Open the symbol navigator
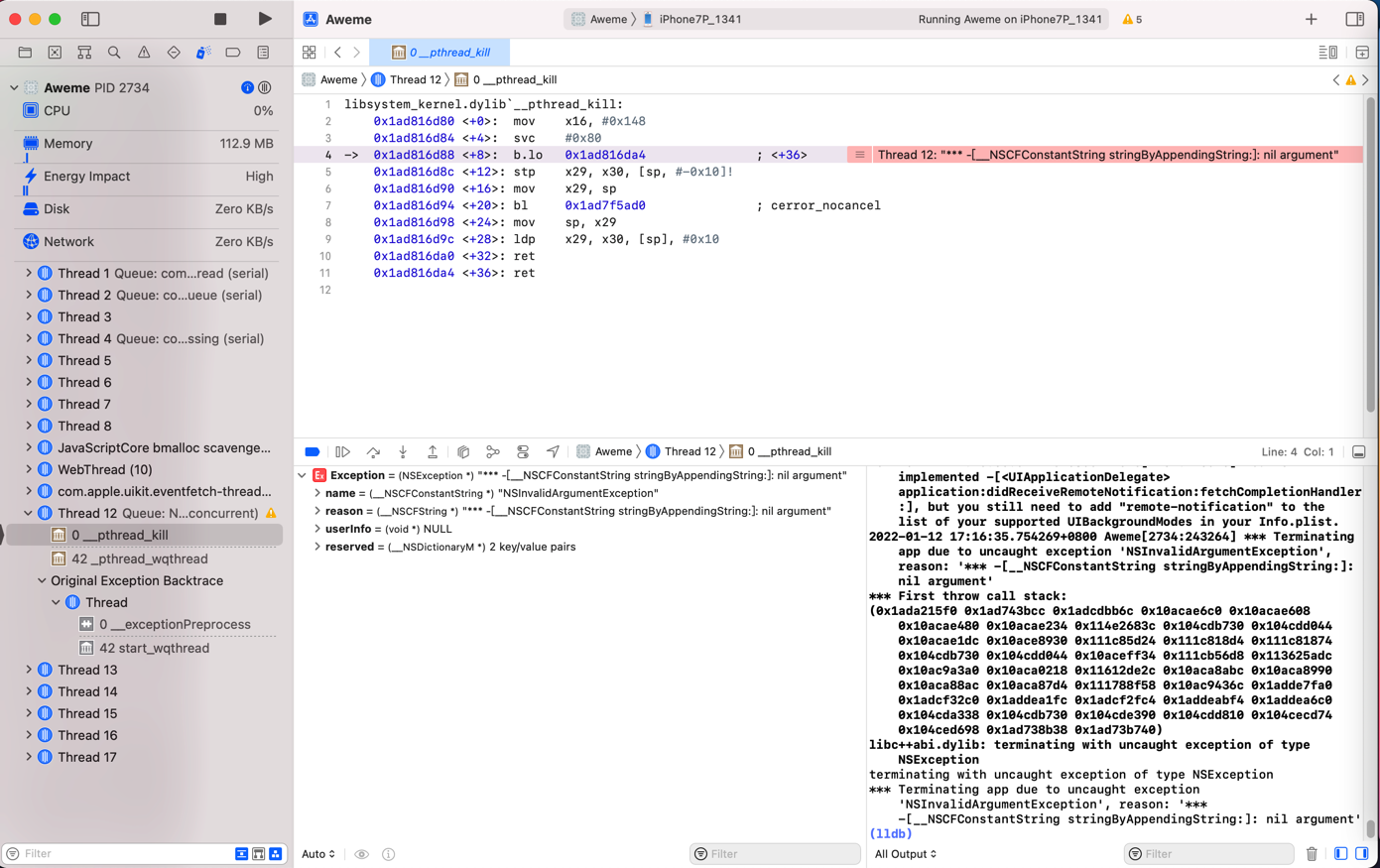 (84, 53)
